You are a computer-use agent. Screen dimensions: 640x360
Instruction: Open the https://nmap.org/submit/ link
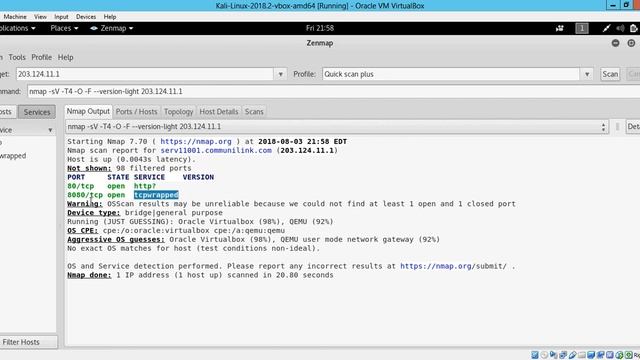coord(453,266)
